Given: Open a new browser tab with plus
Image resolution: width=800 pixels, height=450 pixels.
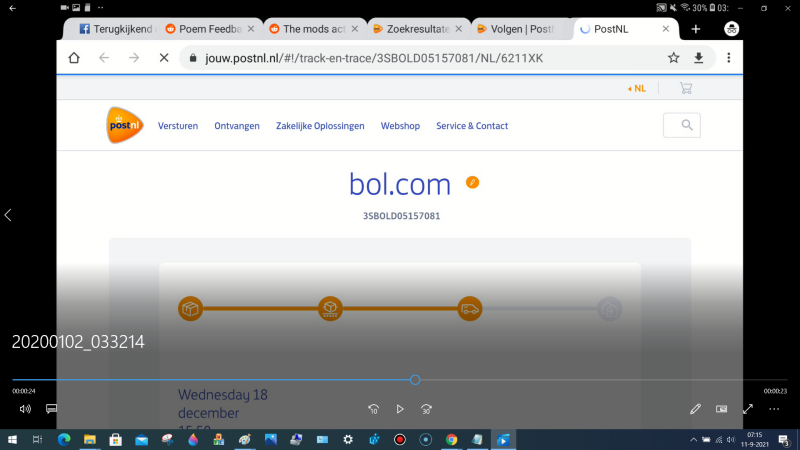Looking at the screenshot, I should [695, 29].
